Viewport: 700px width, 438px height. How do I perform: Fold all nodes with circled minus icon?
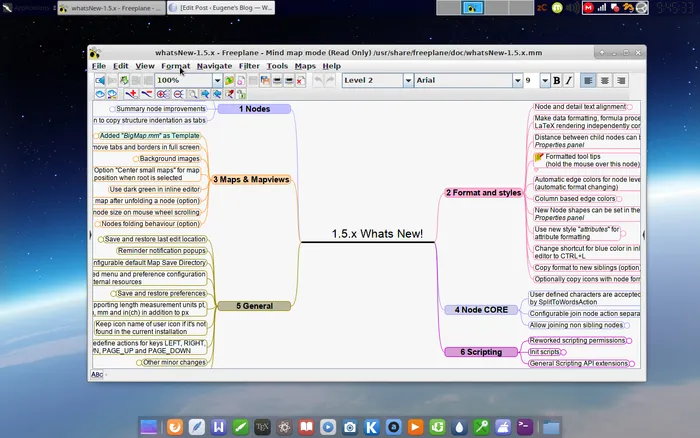click(x=179, y=94)
